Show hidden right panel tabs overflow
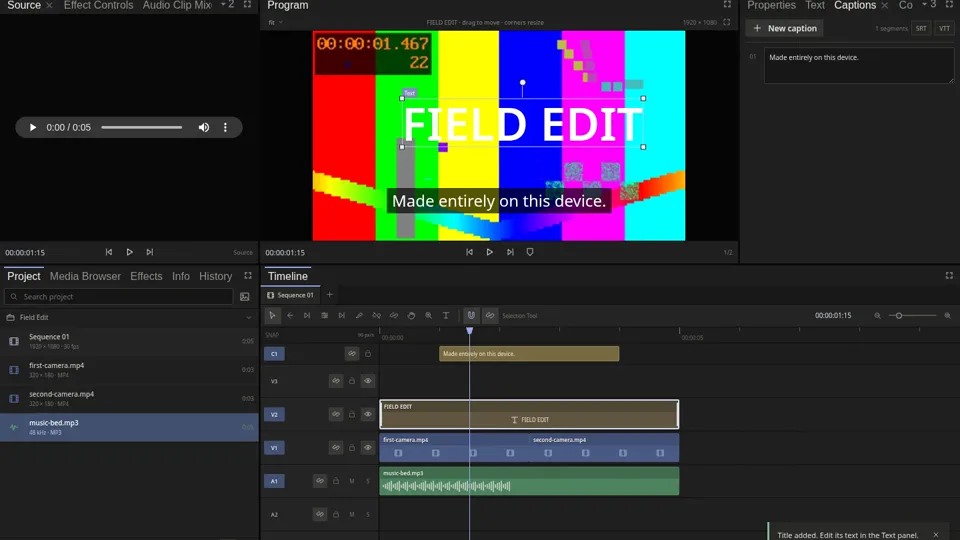This screenshot has width=960, height=540. [x=929, y=5]
